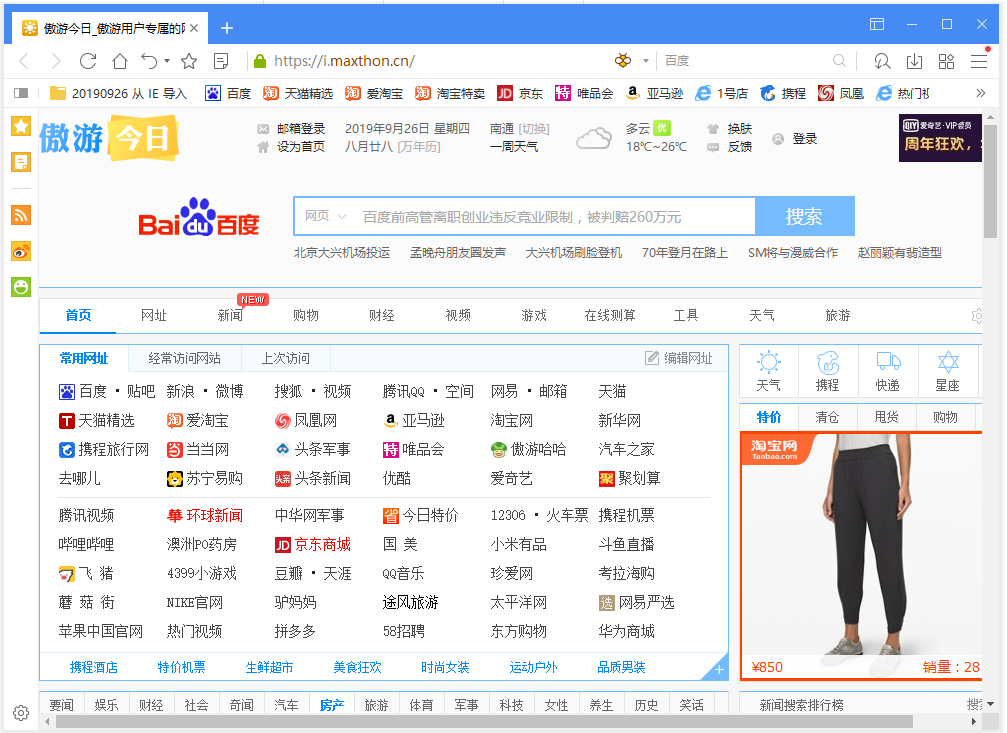Click the bee search engine icon
The width and height of the screenshot is (1007, 733).
click(623, 60)
